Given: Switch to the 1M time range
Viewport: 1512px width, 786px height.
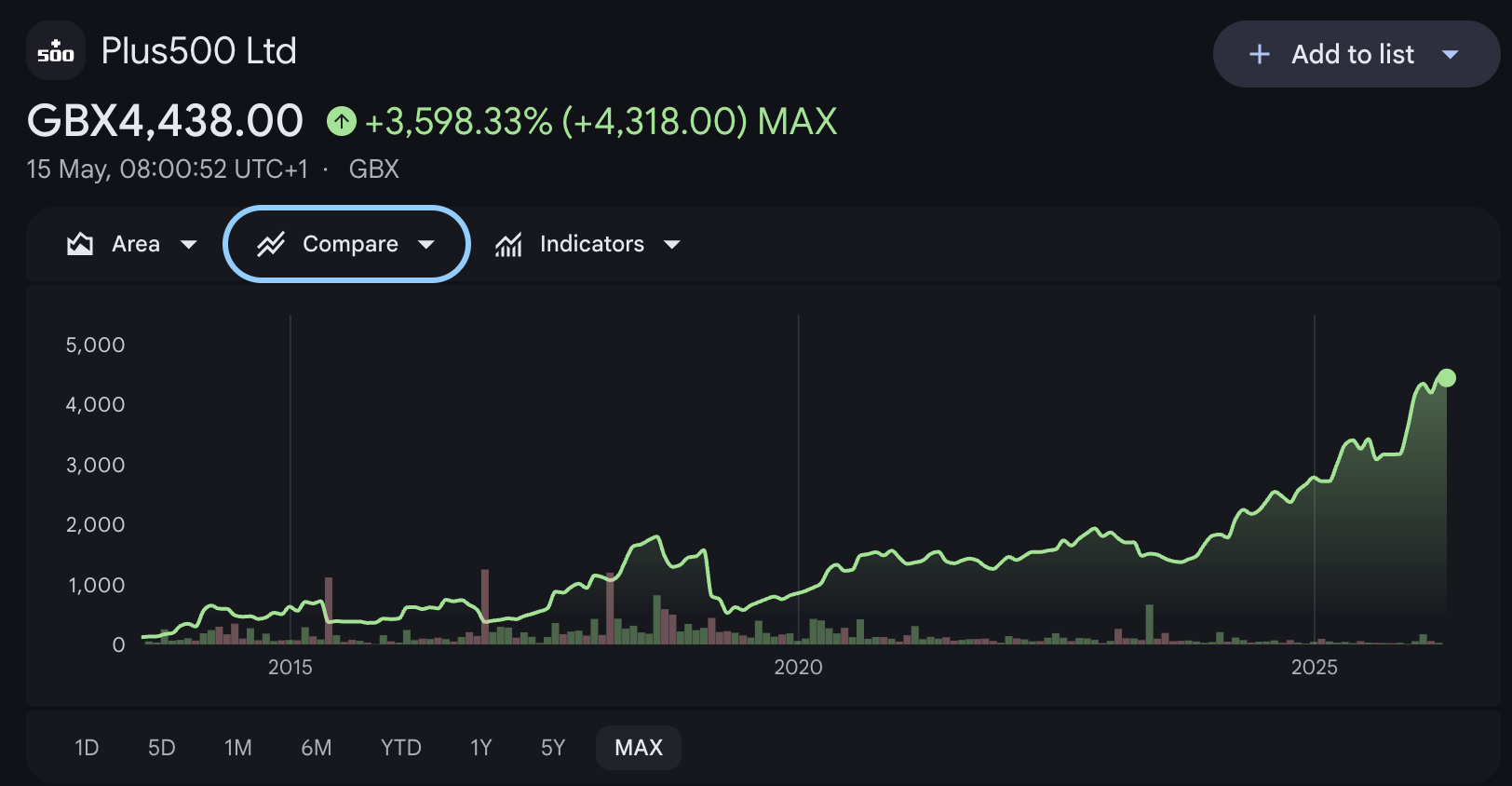Looking at the screenshot, I should click(x=238, y=748).
